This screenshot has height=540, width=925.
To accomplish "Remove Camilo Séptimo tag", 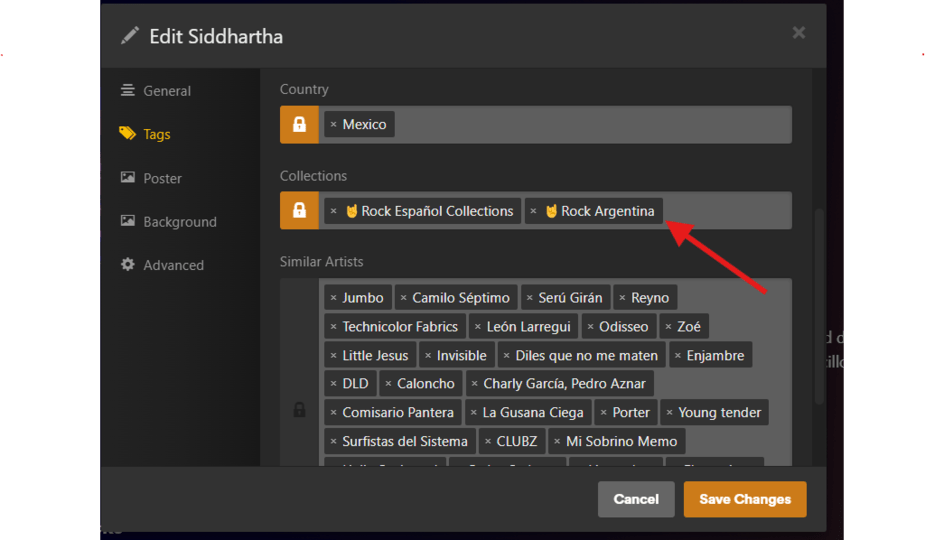I will (404, 298).
